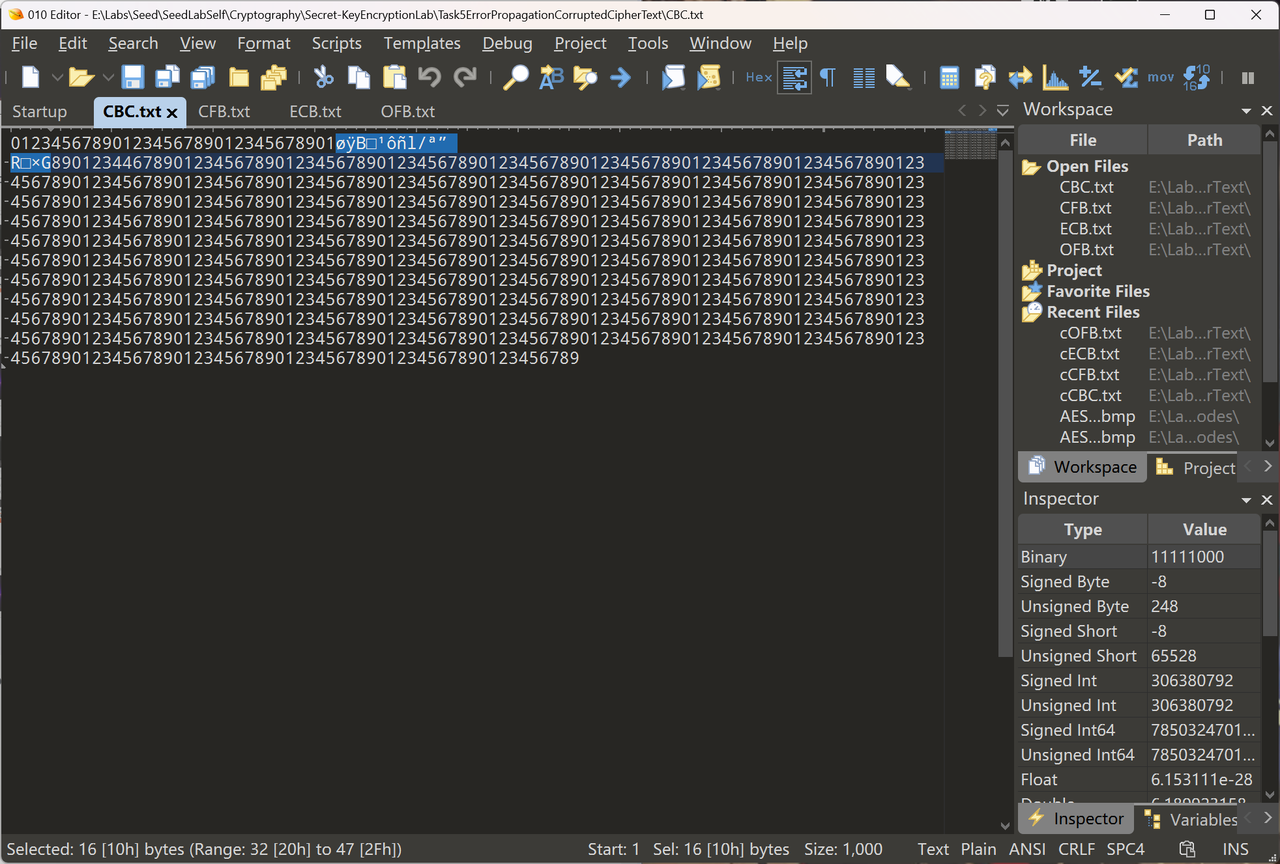Click CRLF line ending in status bar
1280x864 pixels.
point(1077,849)
